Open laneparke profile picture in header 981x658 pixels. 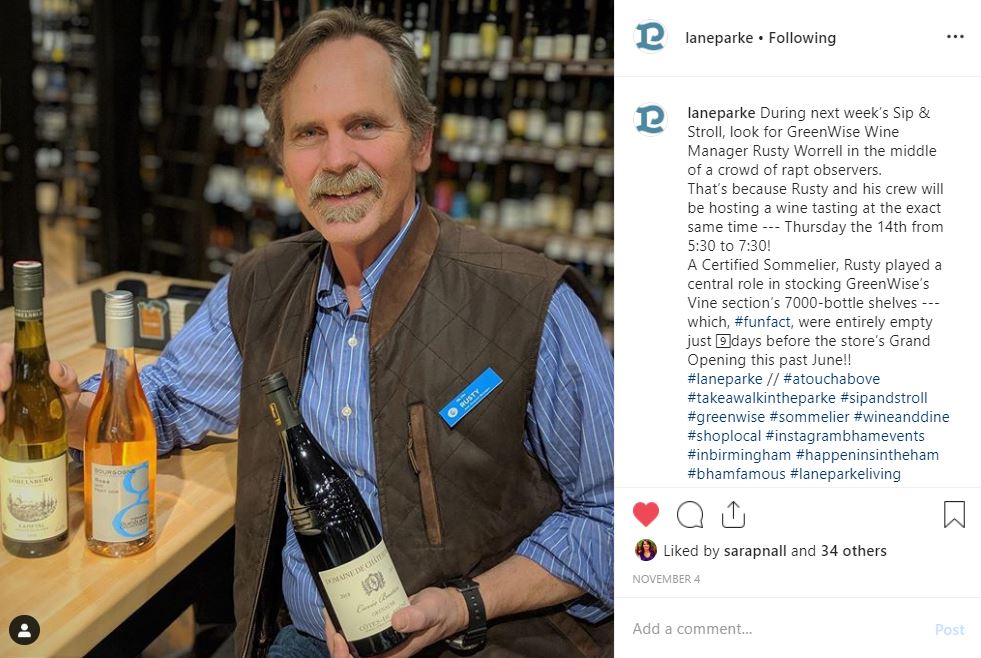pos(650,36)
